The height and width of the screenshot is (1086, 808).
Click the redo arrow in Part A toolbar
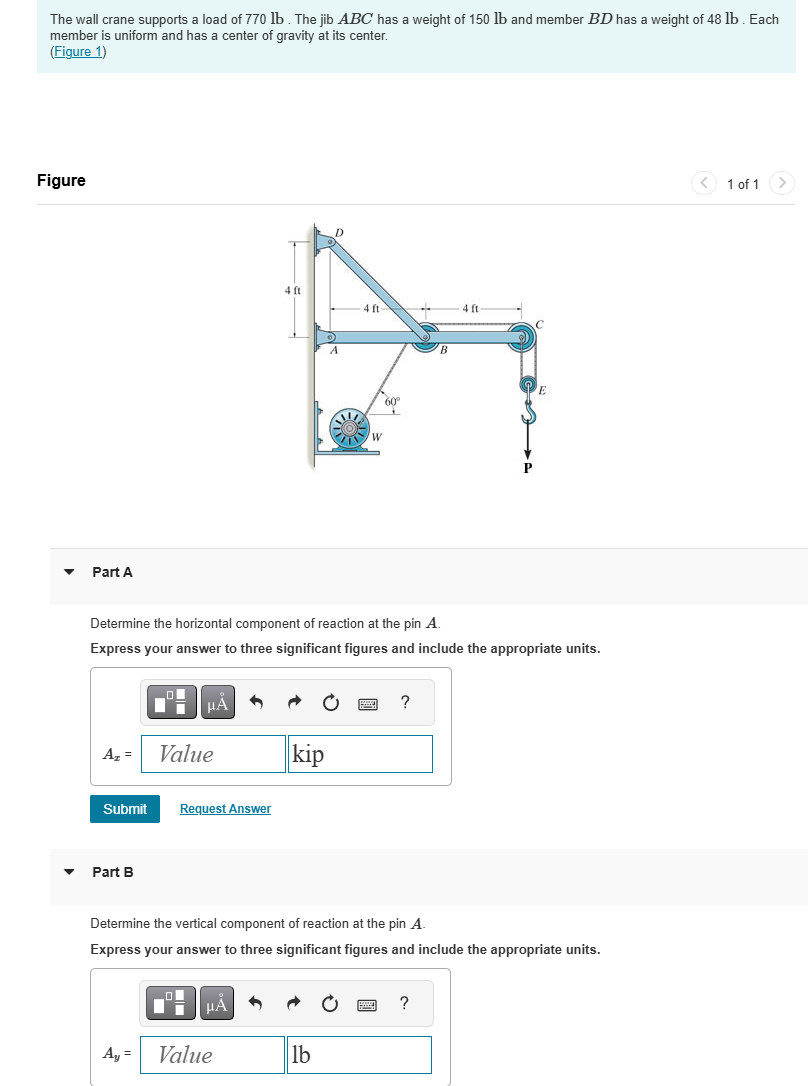click(292, 702)
